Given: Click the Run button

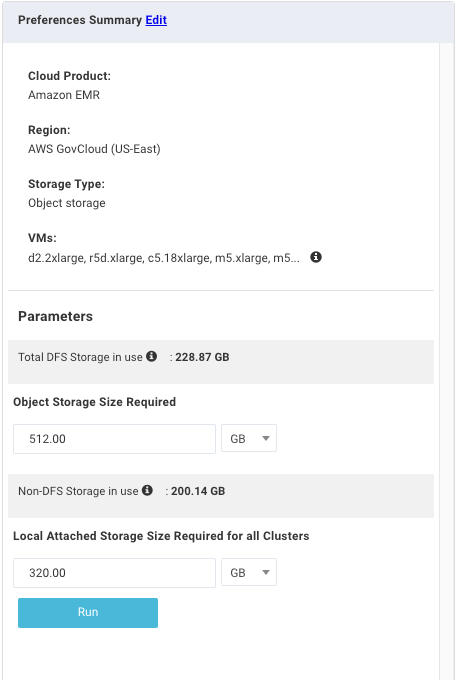Looking at the screenshot, I should [88, 612].
